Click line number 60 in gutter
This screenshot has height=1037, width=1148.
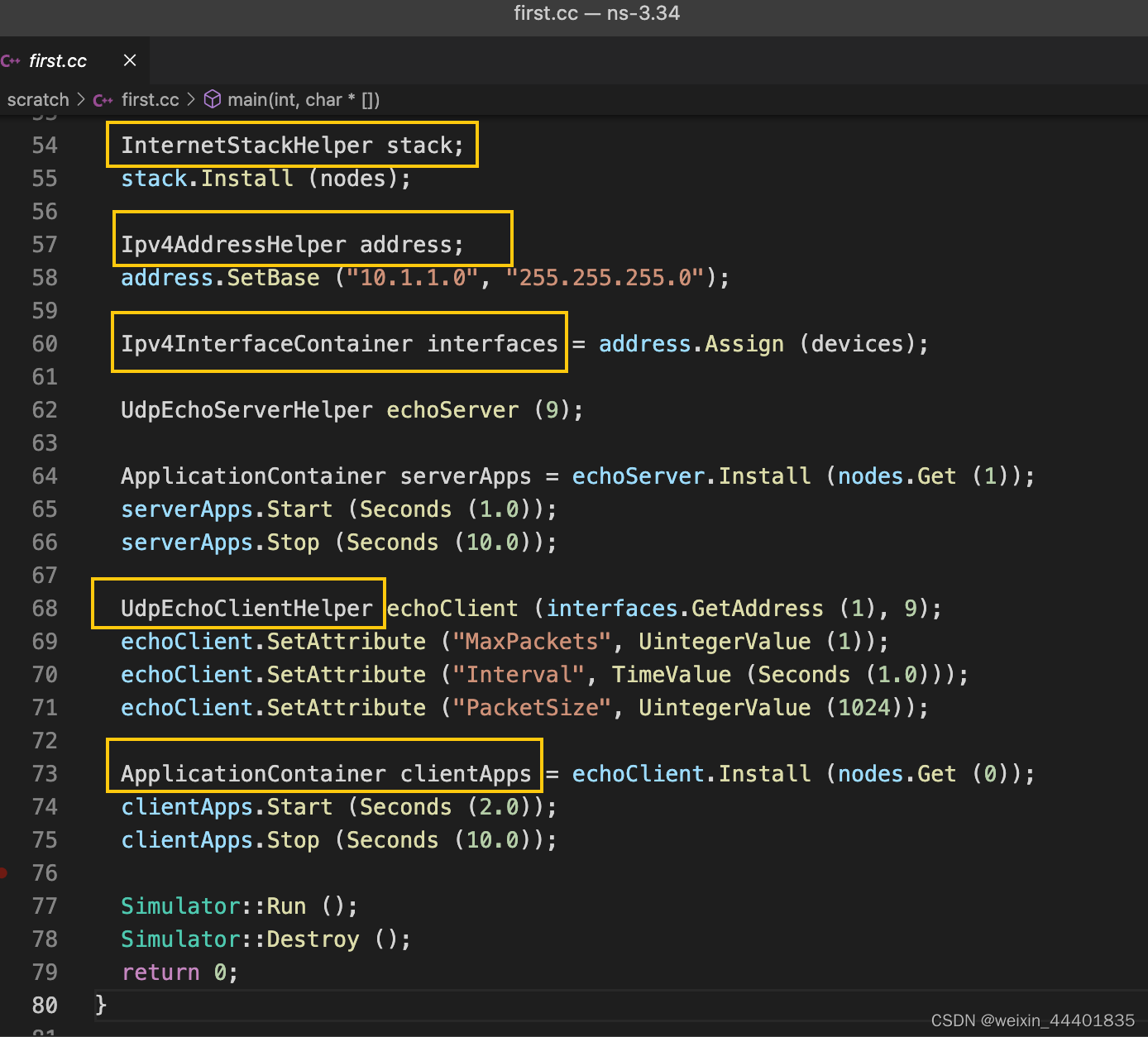click(x=45, y=344)
